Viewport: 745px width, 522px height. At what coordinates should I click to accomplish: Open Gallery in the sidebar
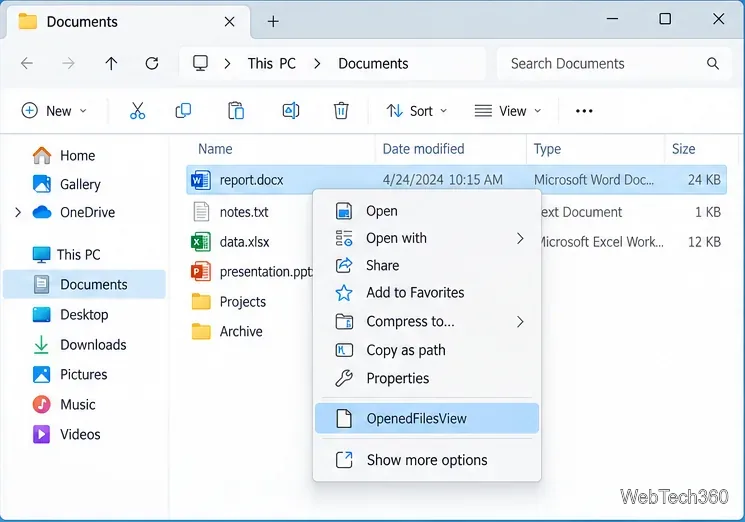tap(67, 184)
